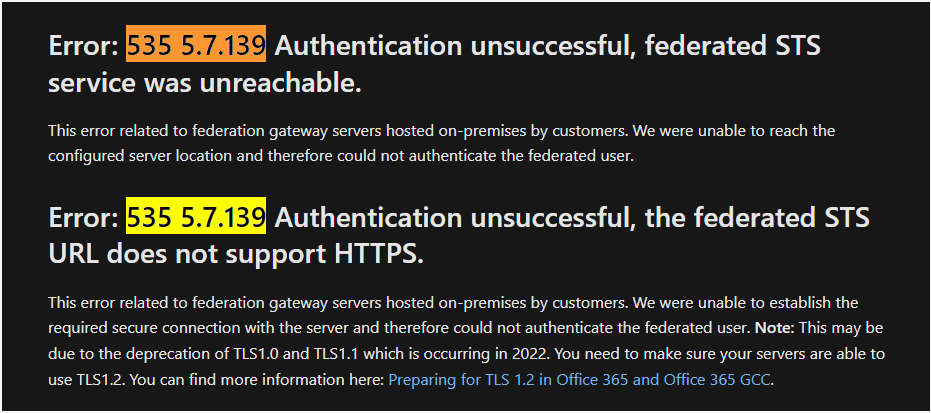
Task: Click "Error:" in the first heading
Action: pyautogui.click(x=84, y=46)
